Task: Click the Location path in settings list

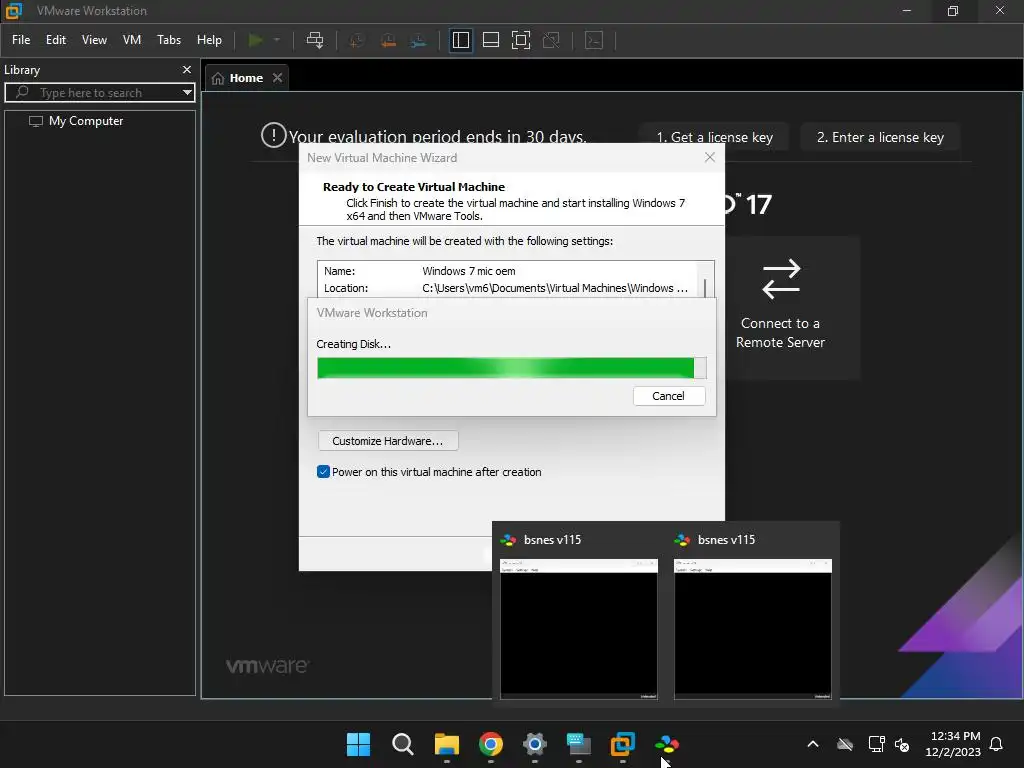Action: [555, 288]
